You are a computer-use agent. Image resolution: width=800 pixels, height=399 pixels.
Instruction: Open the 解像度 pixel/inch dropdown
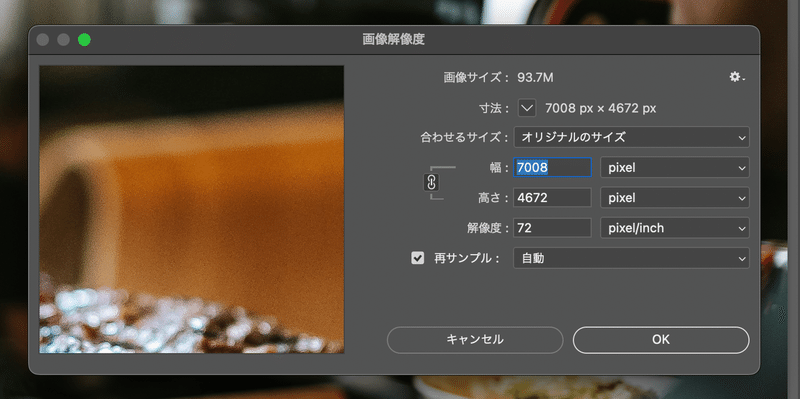(674, 228)
